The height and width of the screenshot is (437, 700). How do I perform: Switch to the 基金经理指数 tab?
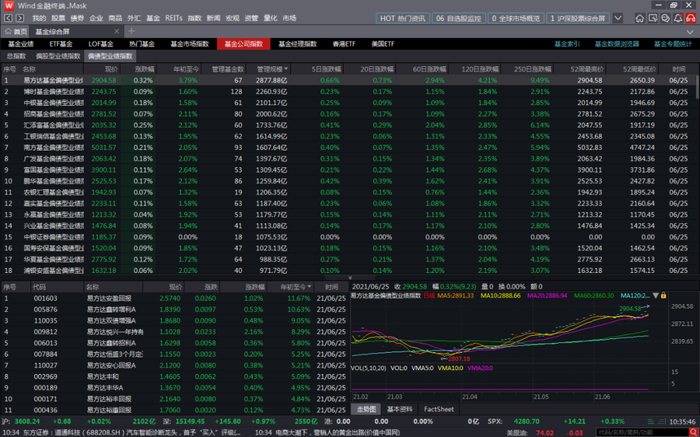pyautogui.click(x=296, y=44)
